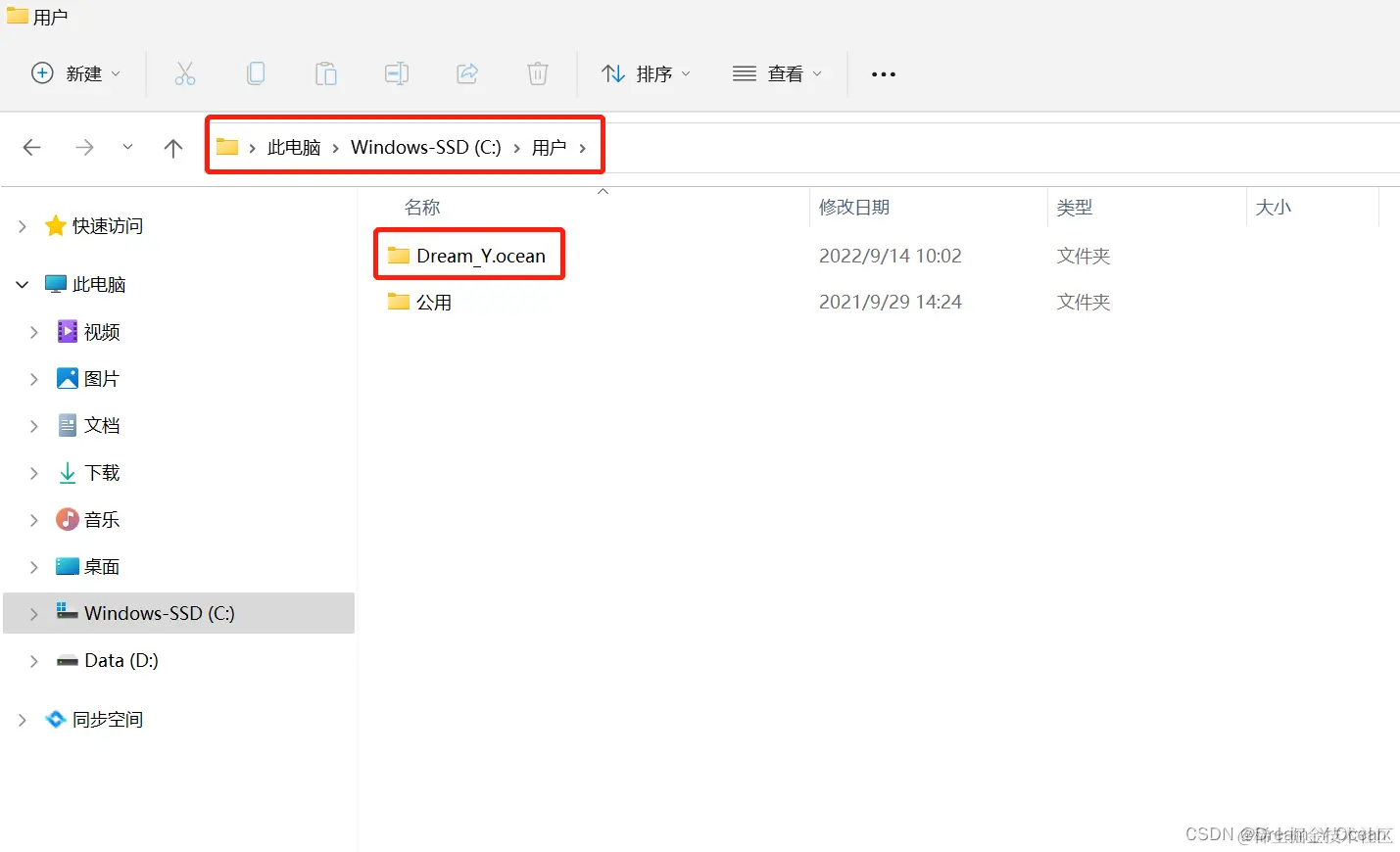Click date 2021/9/29 14:24
Image resolution: width=1400 pixels, height=852 pixels.
[x=891, y=302]
